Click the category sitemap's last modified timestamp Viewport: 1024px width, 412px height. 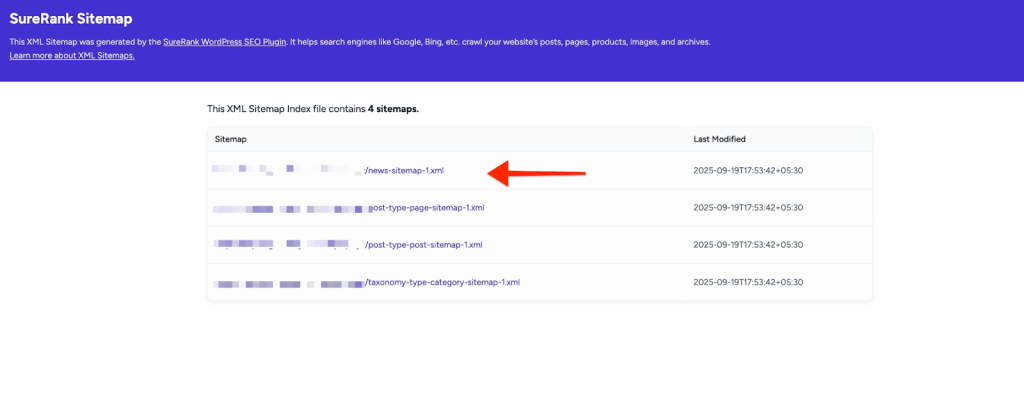[x=748, y=282]
